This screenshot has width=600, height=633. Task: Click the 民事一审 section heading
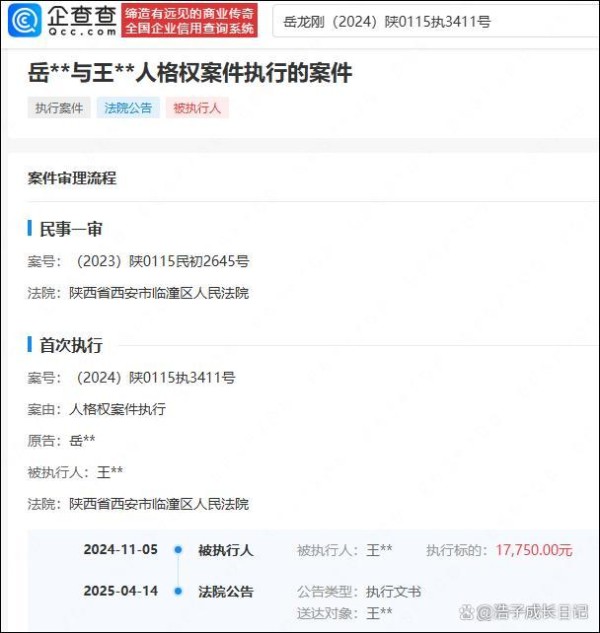coord(71,229)
